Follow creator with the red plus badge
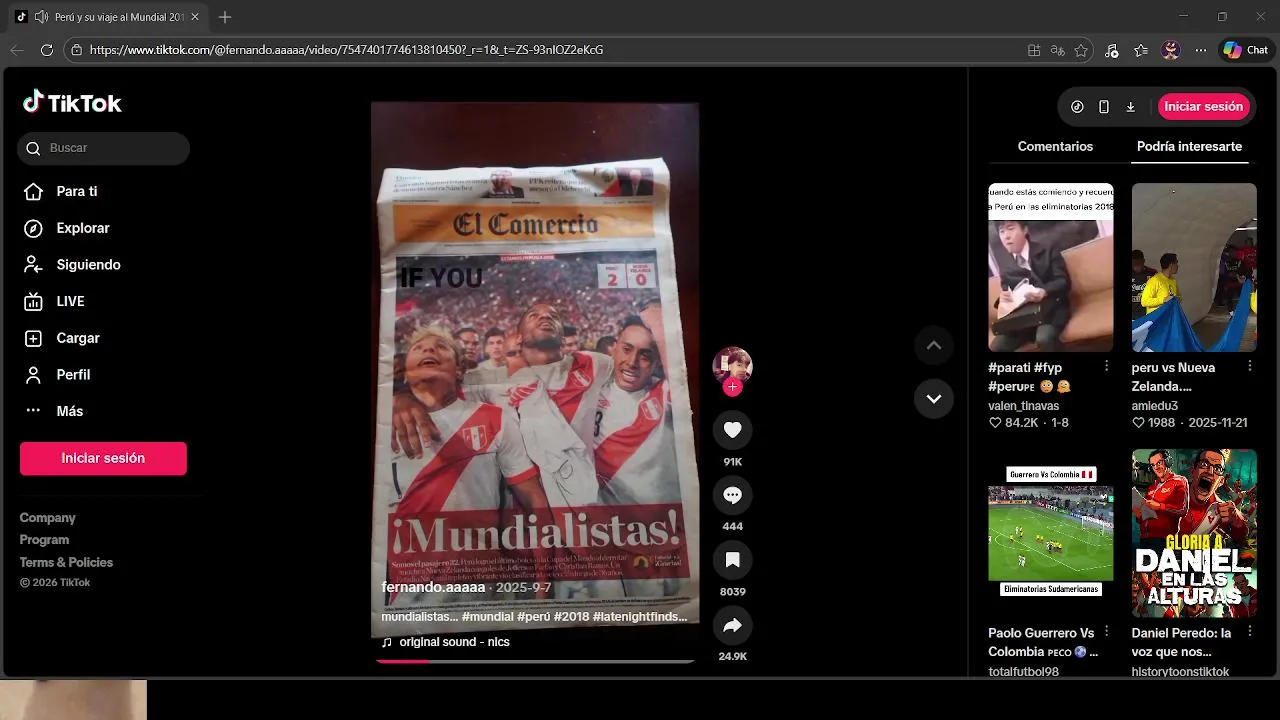1280x720 pixels. (732, 387)
